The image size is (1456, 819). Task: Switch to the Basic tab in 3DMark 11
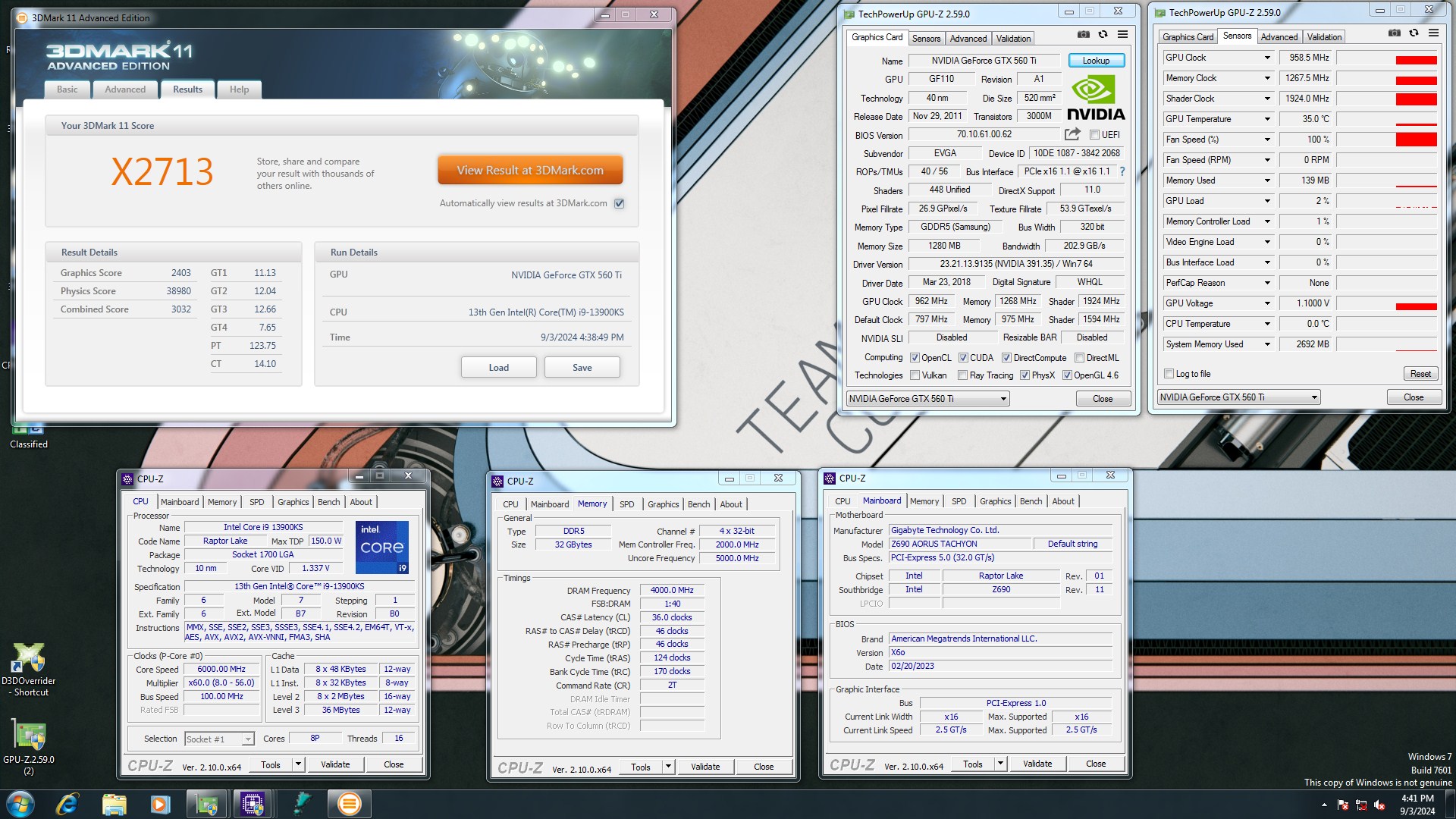67,89
